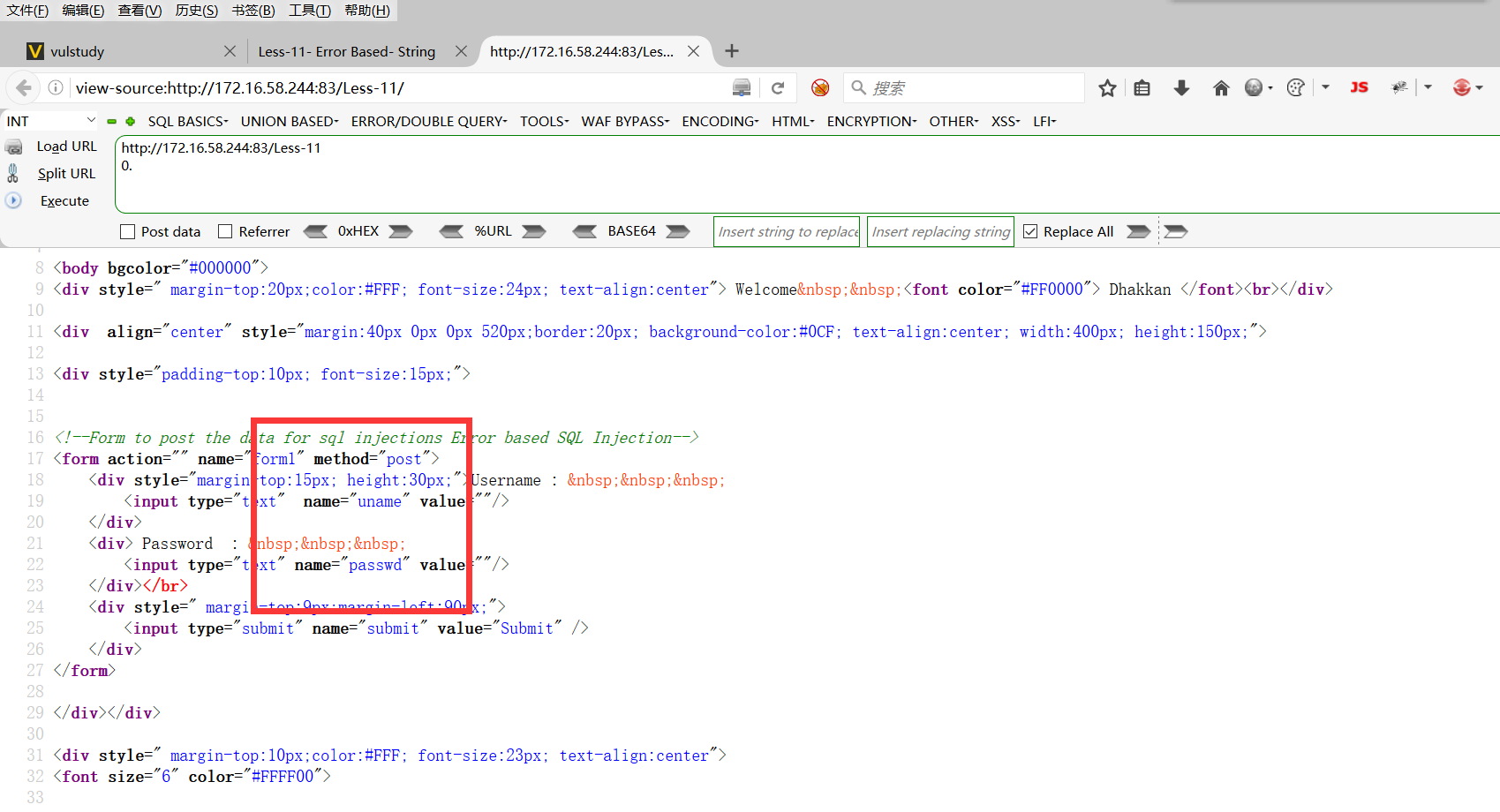Image resolution: width=1500 pixels, height=812 pixels.
Task: Click the bug extension icon
Action: pos(1399,87)
